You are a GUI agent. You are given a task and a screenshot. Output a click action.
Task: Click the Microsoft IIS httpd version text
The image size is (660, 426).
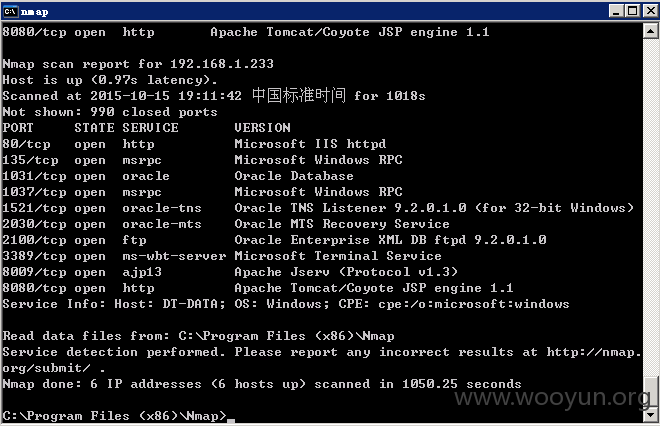click(x=310, y=144)
